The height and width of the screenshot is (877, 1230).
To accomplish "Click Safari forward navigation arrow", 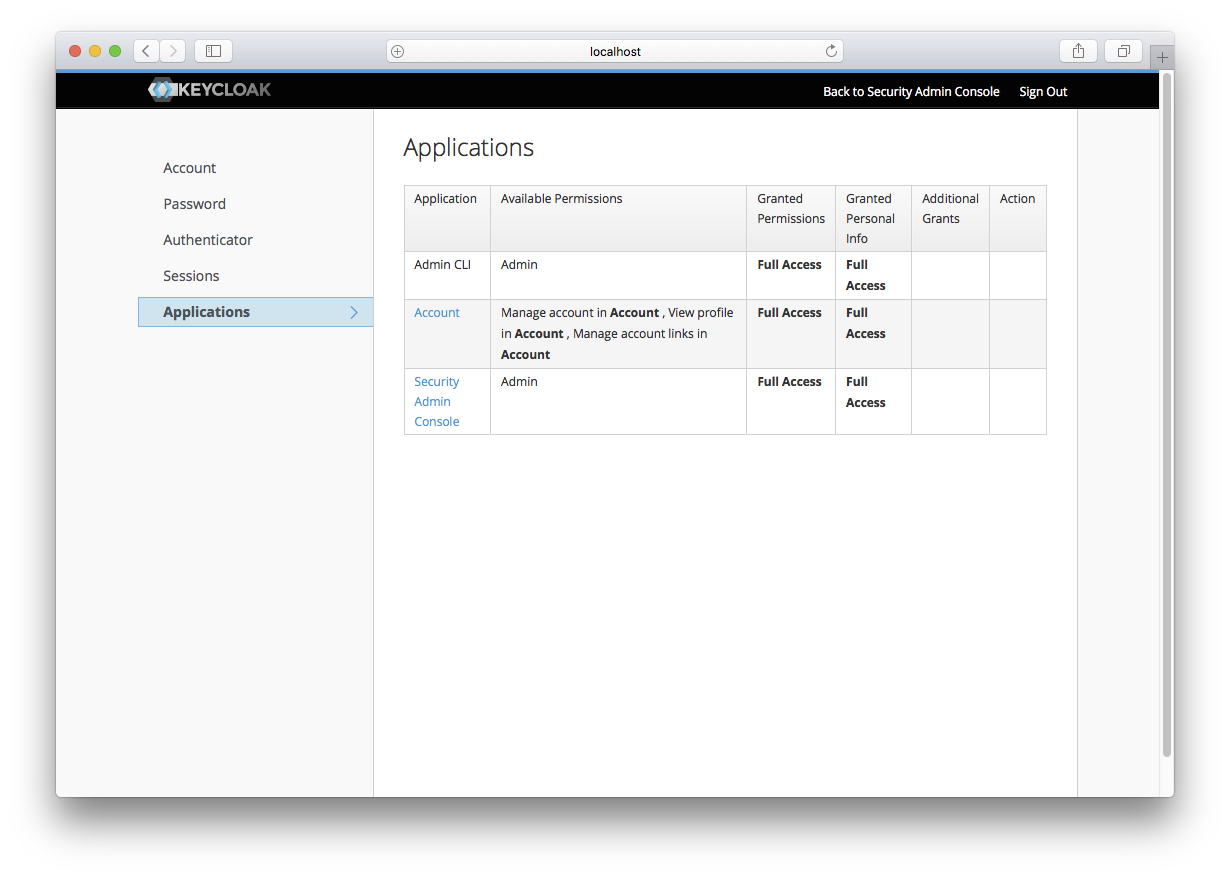I will point(173,51).
